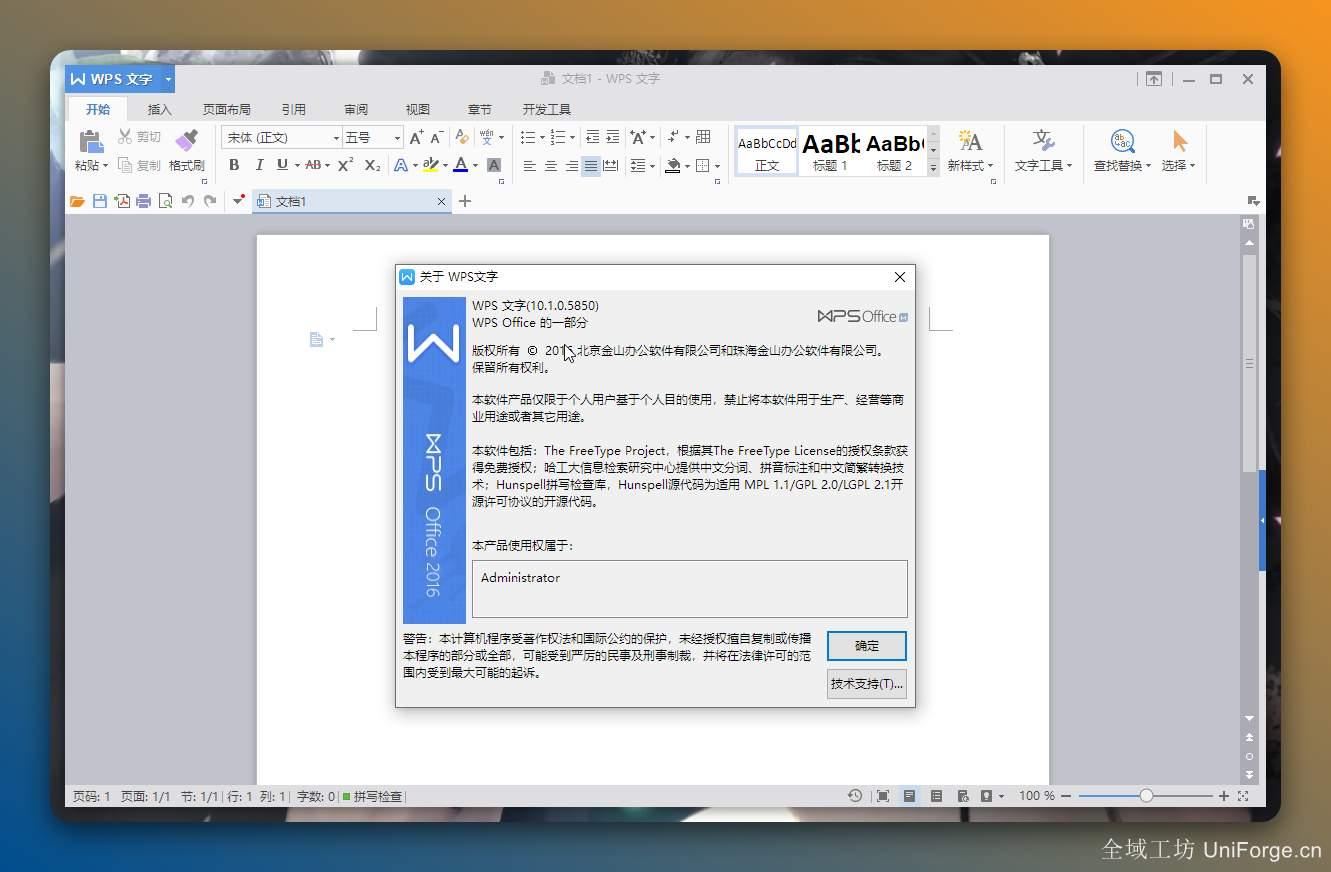Switch to the 开发工具 (Developer) tab
This screenshot has height=872, width=1331.
[x=547, y=109]
